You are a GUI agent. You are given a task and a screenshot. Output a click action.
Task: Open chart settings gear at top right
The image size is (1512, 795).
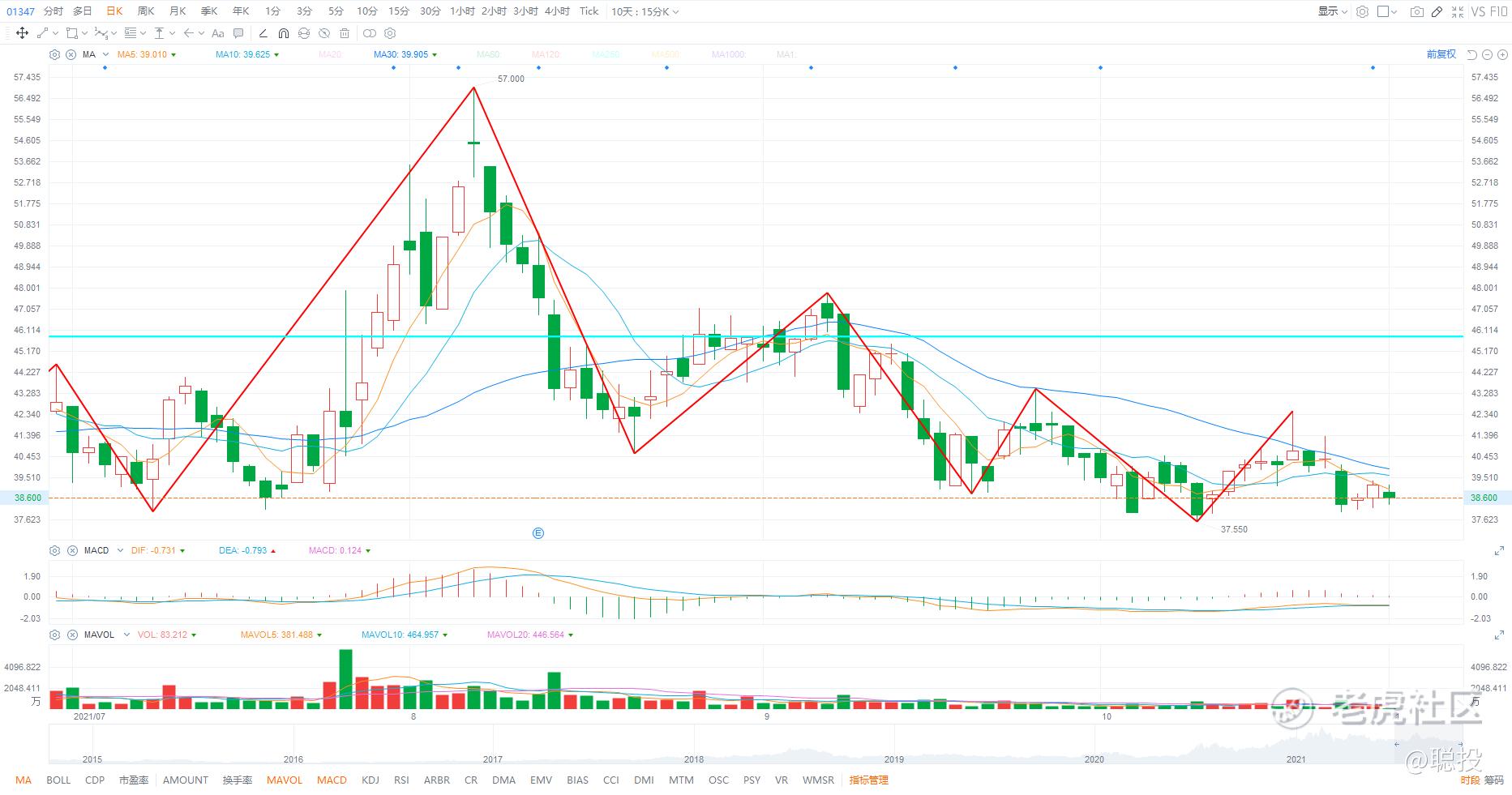pos(1362,11)
